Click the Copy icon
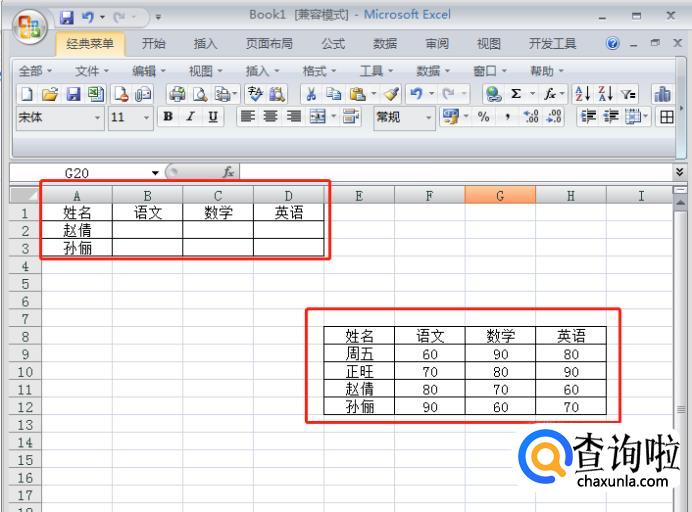692x512 pixels. 334,94
